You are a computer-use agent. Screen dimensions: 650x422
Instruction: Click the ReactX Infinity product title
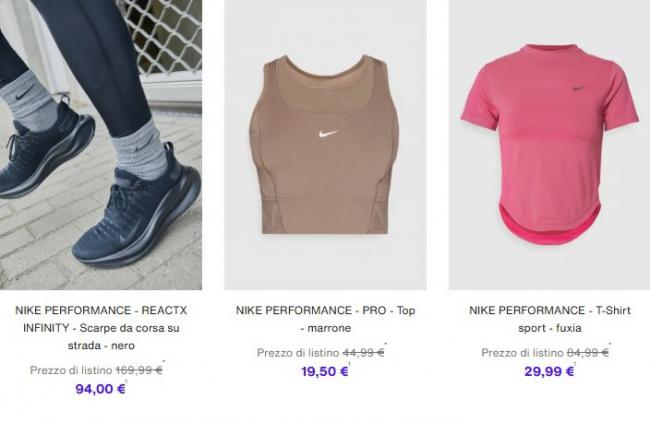101,328
